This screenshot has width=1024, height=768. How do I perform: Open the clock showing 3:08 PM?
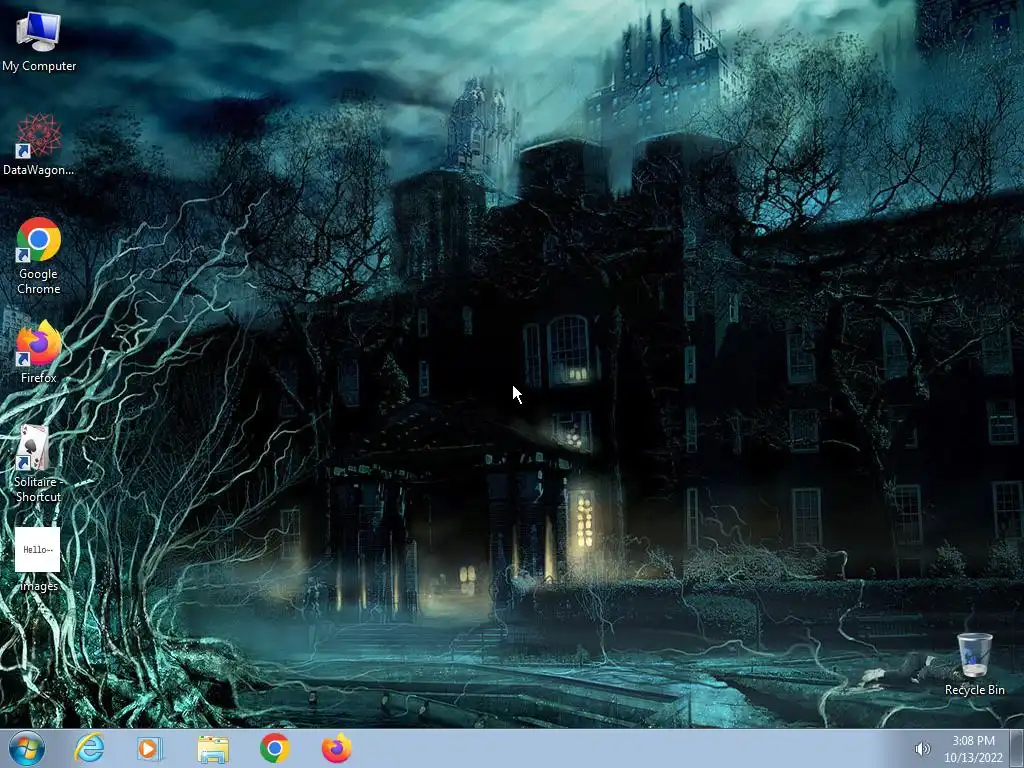tap(973, 749)
